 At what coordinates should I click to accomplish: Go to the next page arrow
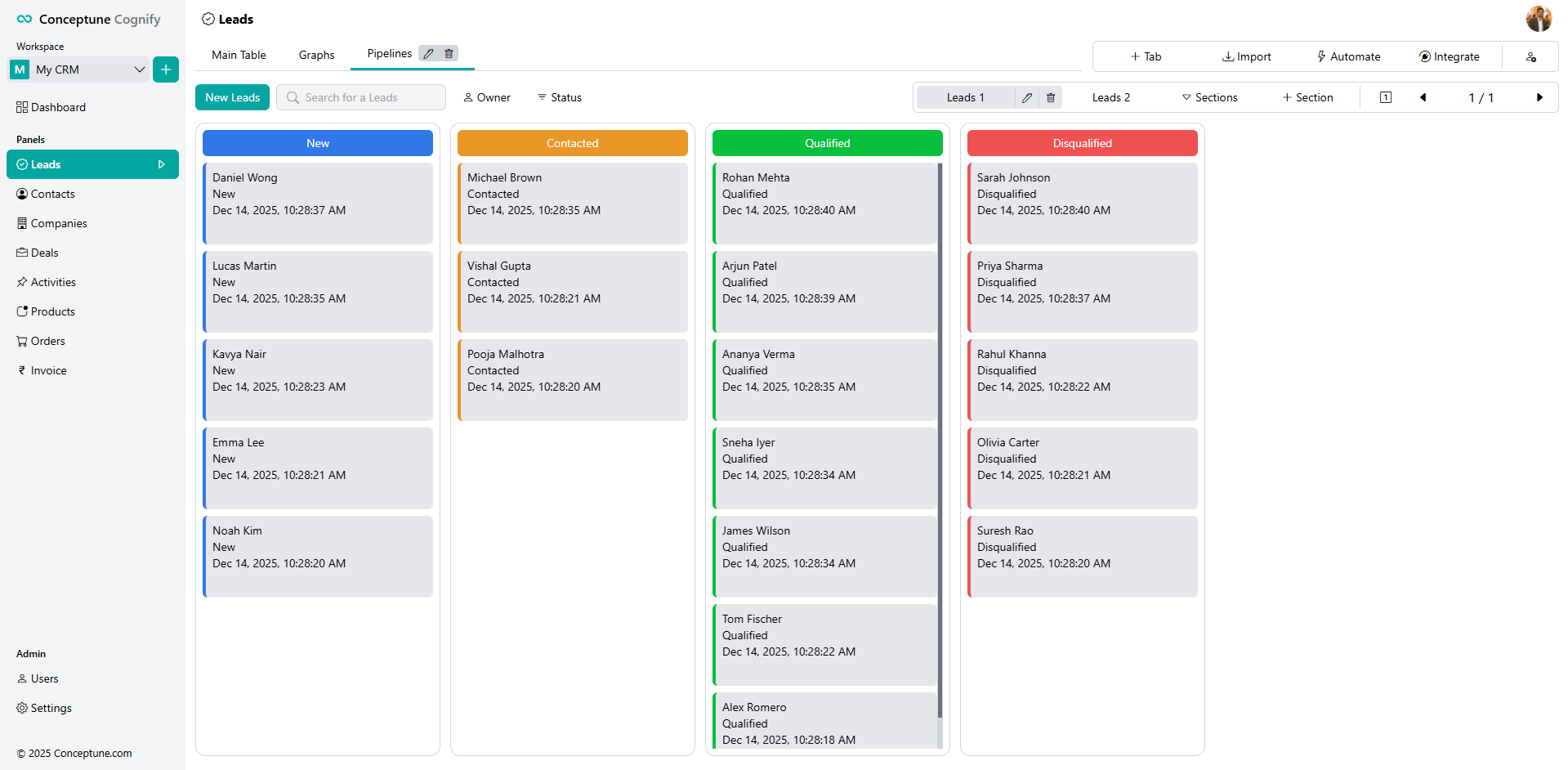coord(1539,98)
